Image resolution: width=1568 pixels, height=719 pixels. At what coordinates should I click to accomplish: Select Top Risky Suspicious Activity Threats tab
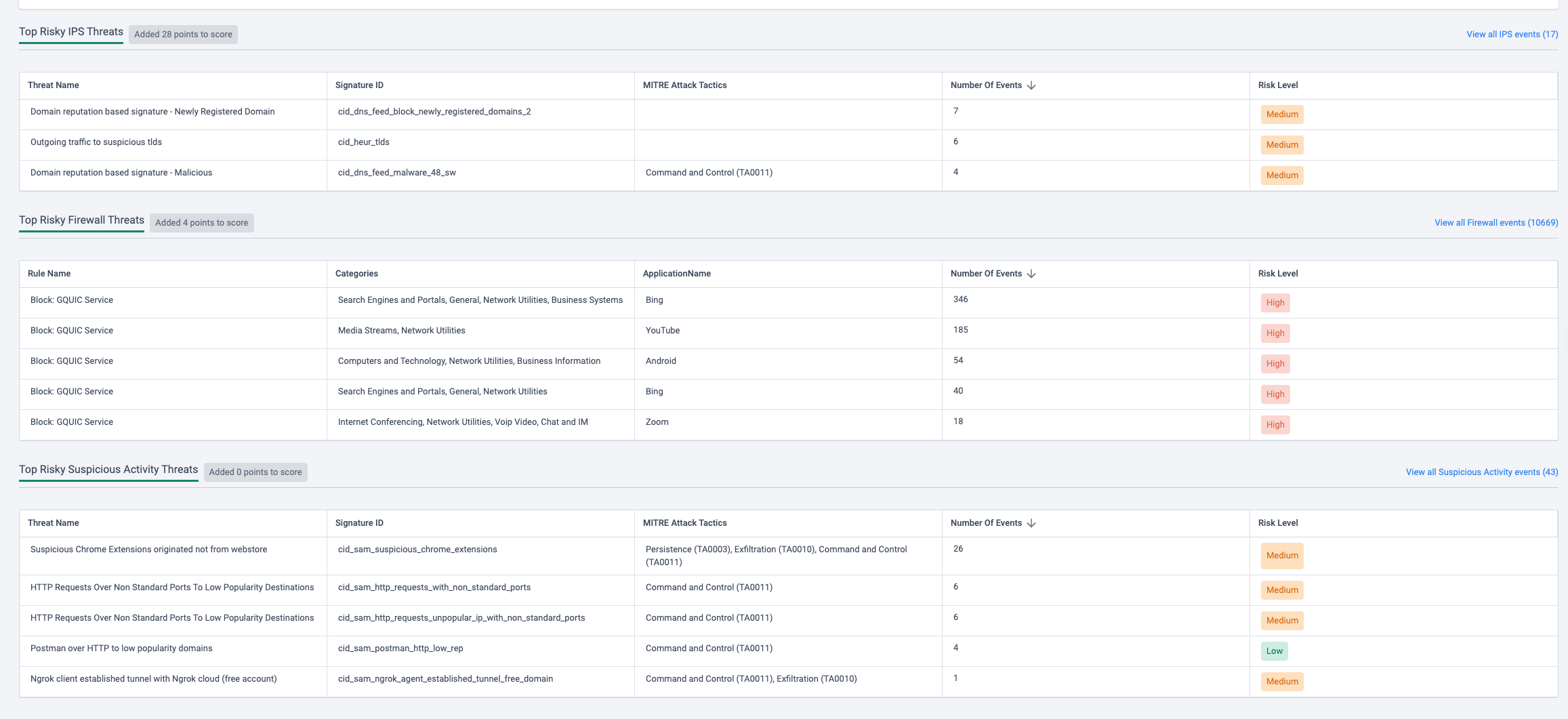108,470
